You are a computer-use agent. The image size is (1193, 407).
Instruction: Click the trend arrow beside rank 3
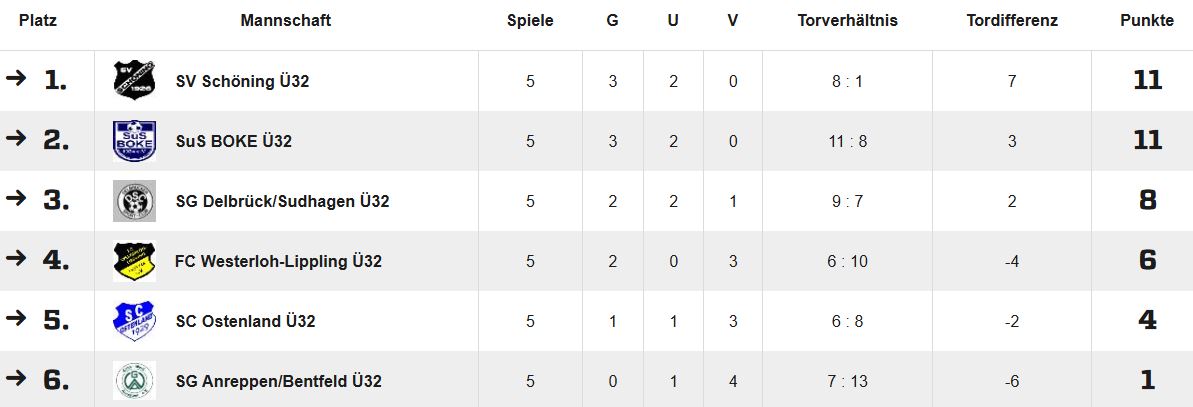(x=15, y=199)
